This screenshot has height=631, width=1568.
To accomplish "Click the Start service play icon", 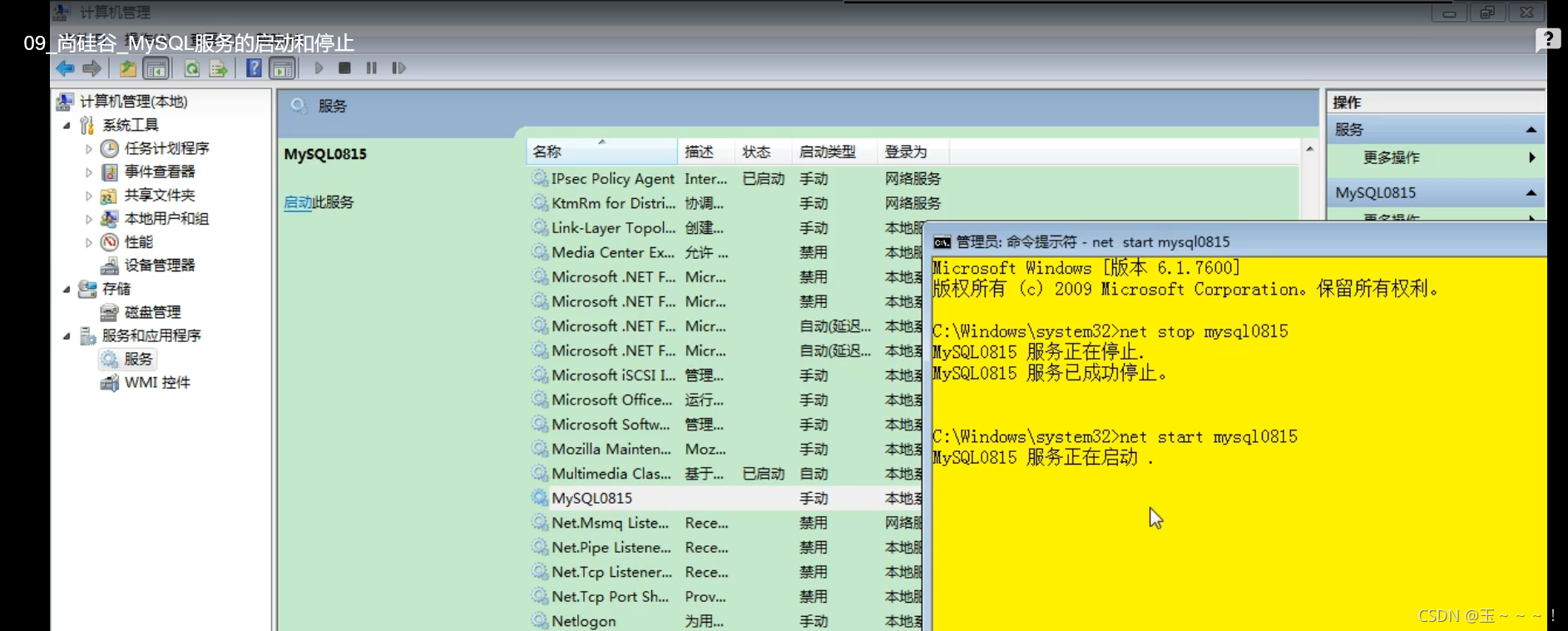I will [319, 68].
